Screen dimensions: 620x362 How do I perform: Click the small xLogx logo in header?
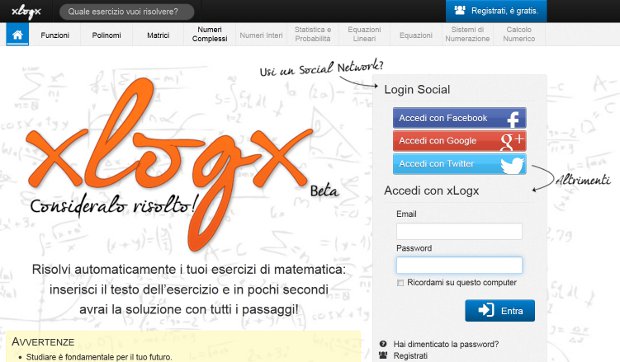pos(26,12)
